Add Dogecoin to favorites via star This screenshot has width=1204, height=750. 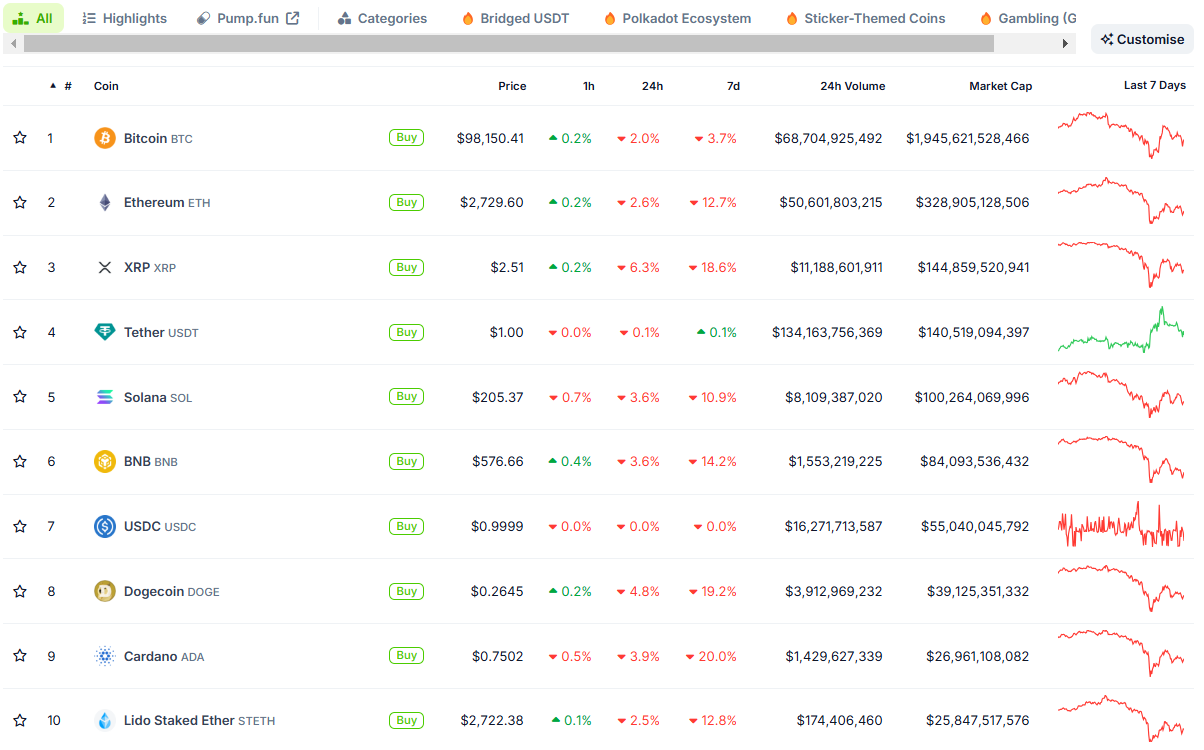(20, 591)
